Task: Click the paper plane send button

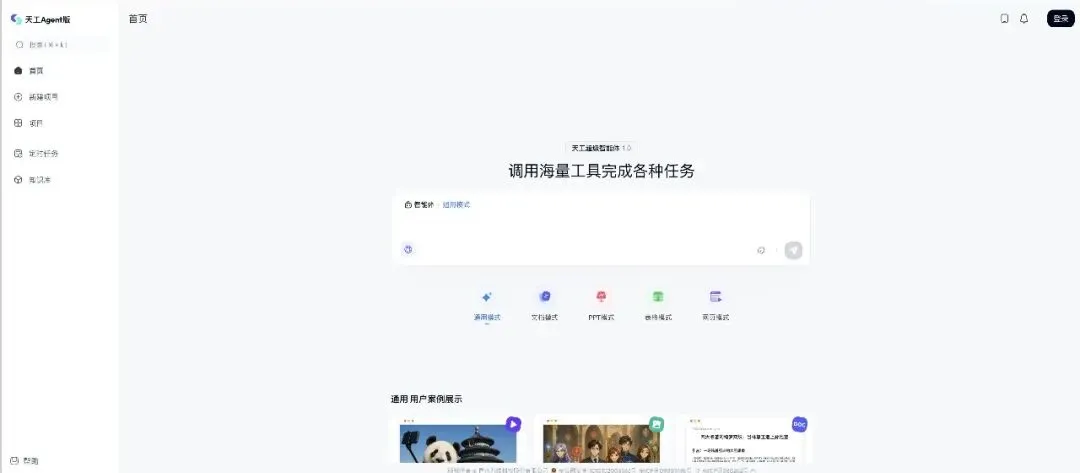Action: 793,251
